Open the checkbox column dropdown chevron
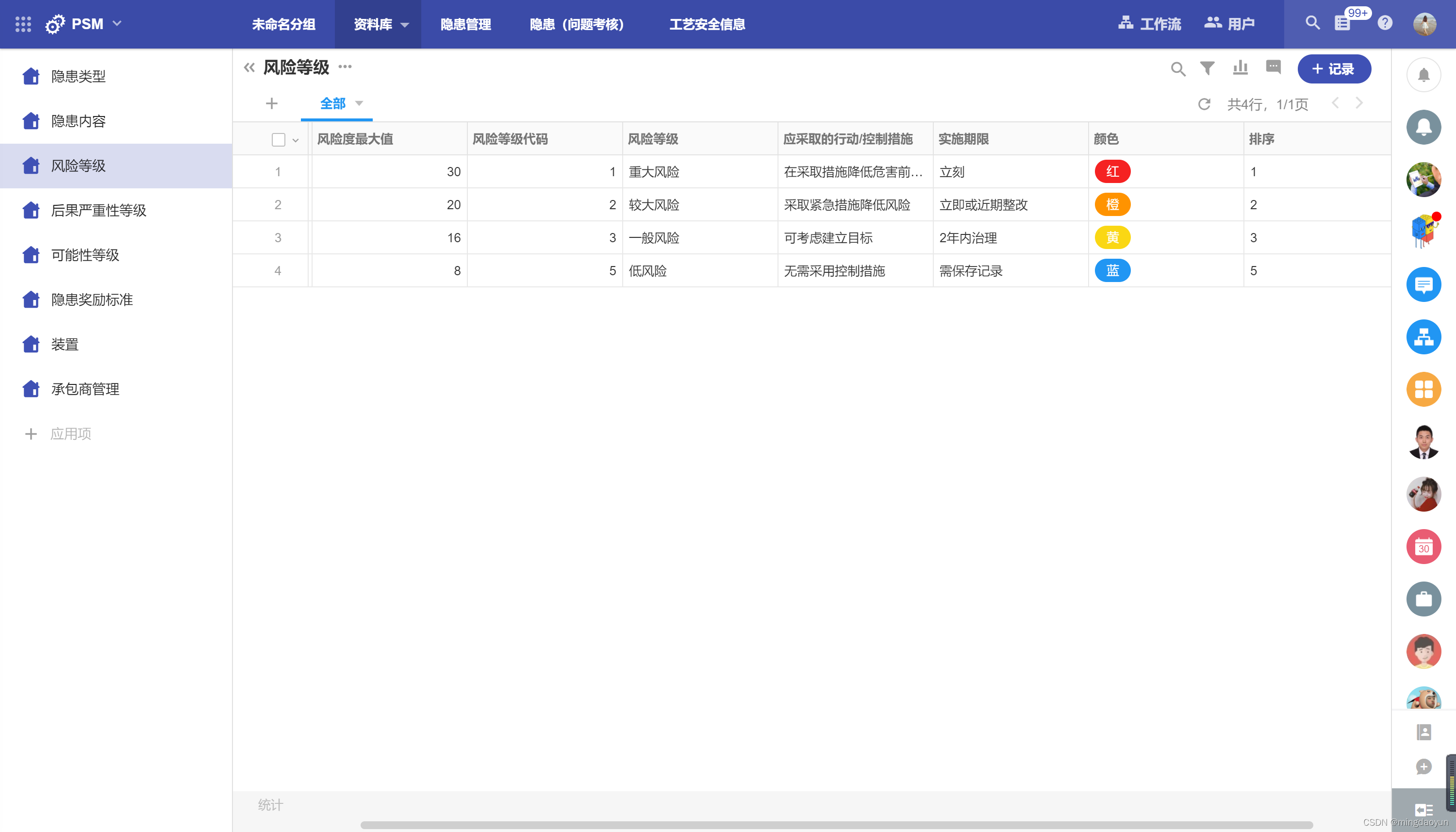The image size is (1456, 832). (x=295, y=140)
